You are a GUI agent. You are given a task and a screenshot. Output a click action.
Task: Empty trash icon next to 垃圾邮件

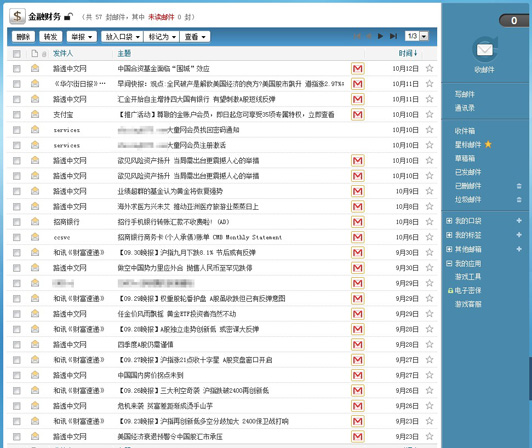click(519, 200)
